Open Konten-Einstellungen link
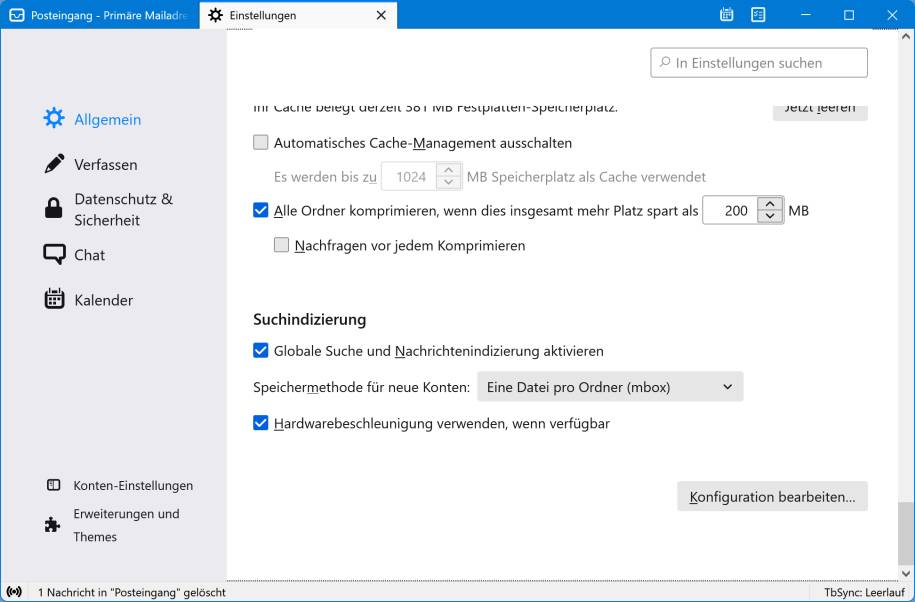This screenshot has height=602, width=915. (132, 485)
